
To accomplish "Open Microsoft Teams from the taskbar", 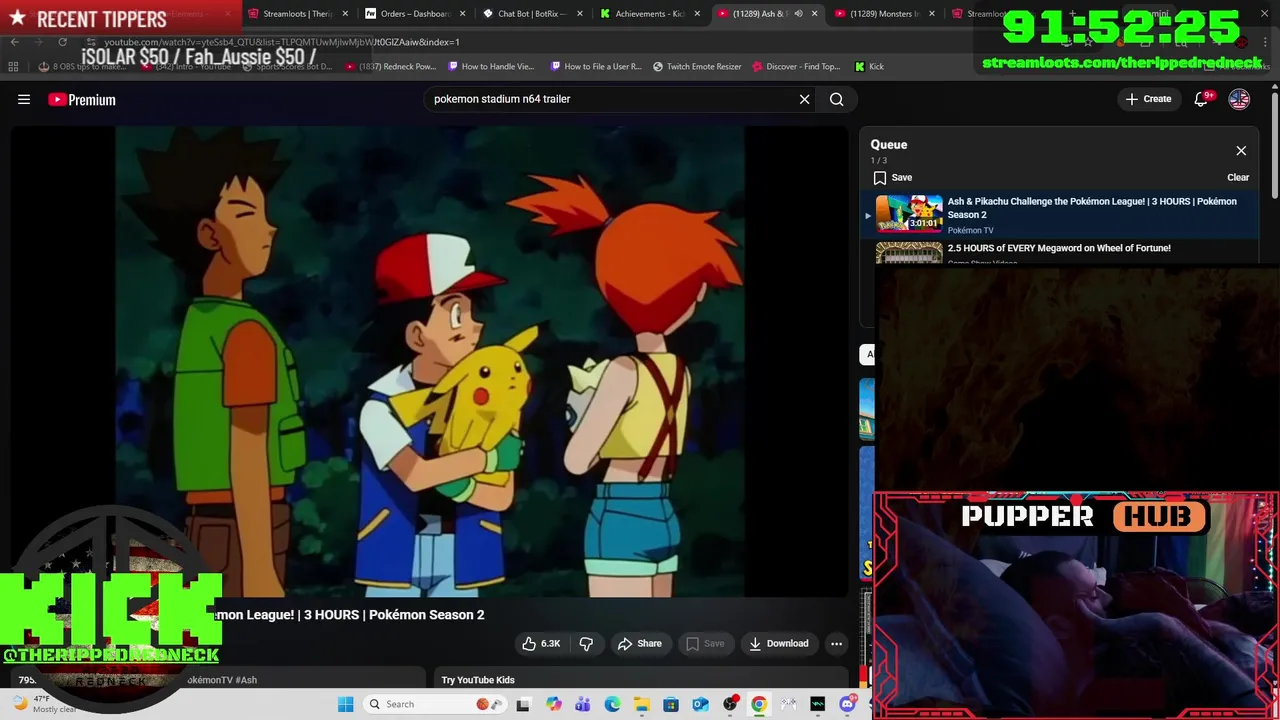I will 583,704.
